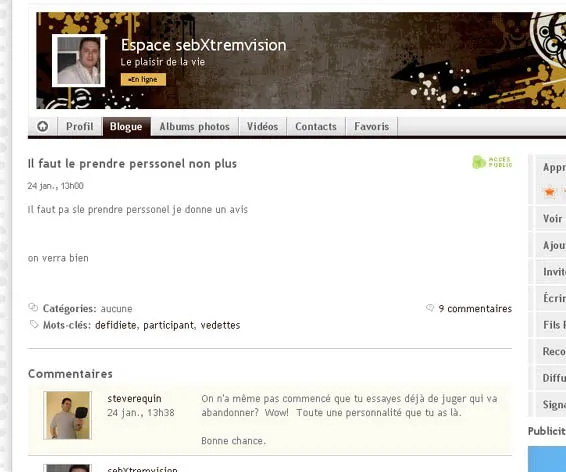Open the Profil tab

(80, 126)
